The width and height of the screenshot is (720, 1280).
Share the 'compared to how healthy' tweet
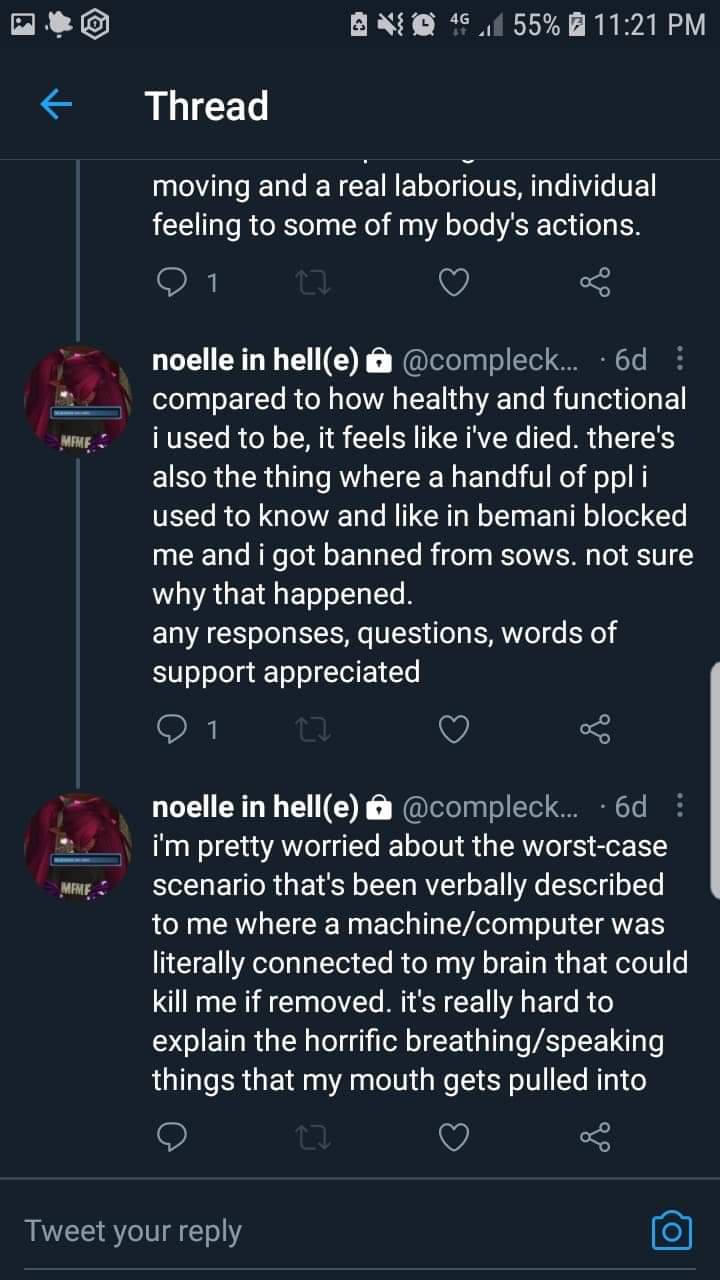[x=594, y=731]
